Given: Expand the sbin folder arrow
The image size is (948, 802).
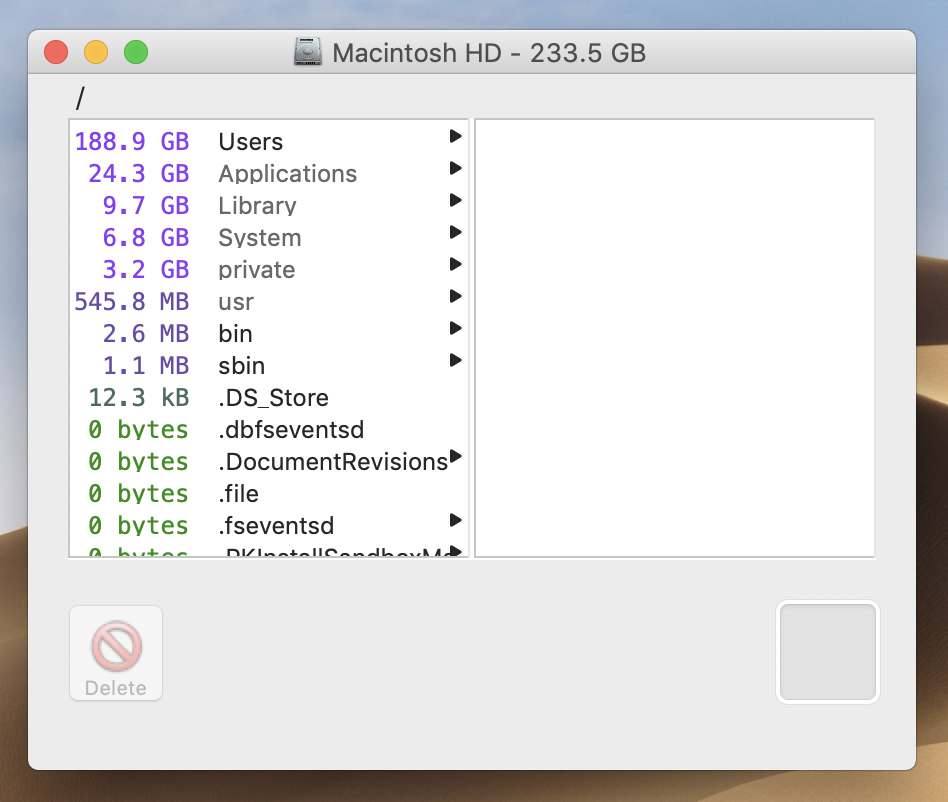Looking at the screenshot, I should pyautogui.click(x=456, y=360).
